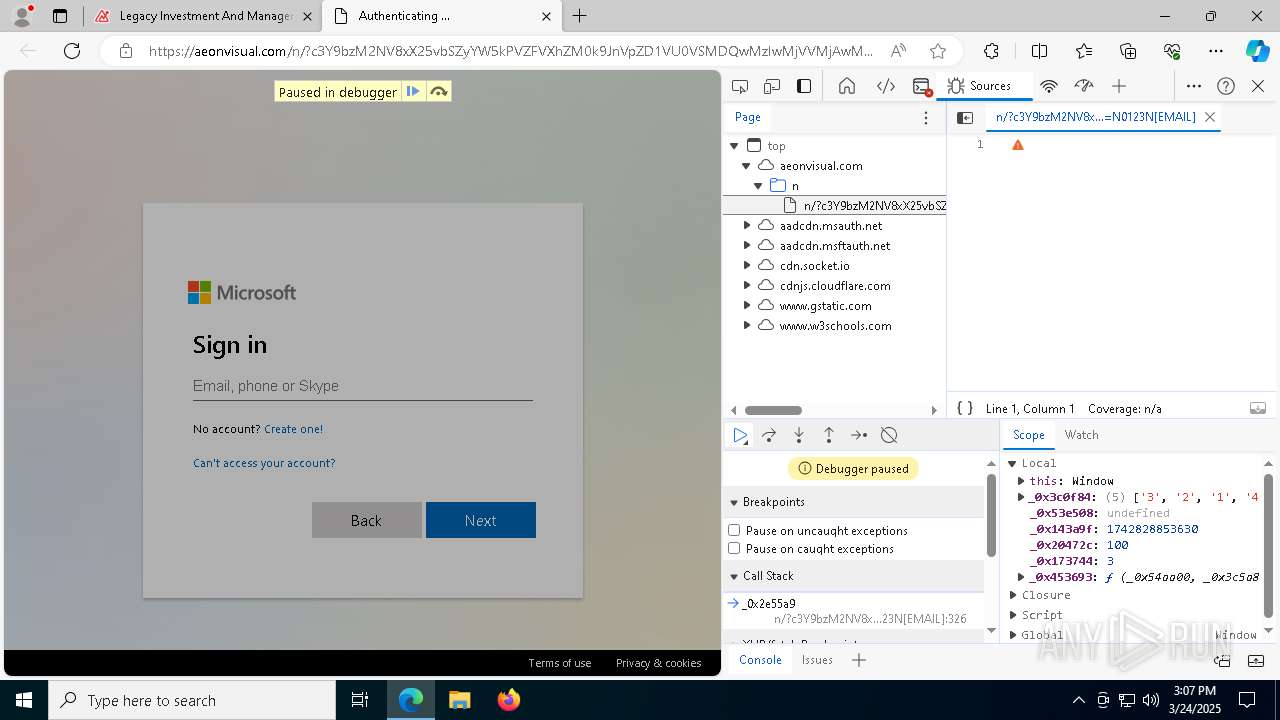Pretty print source with curly braces icon
This screenshot has height=720, width=1280.
point(965,408)
